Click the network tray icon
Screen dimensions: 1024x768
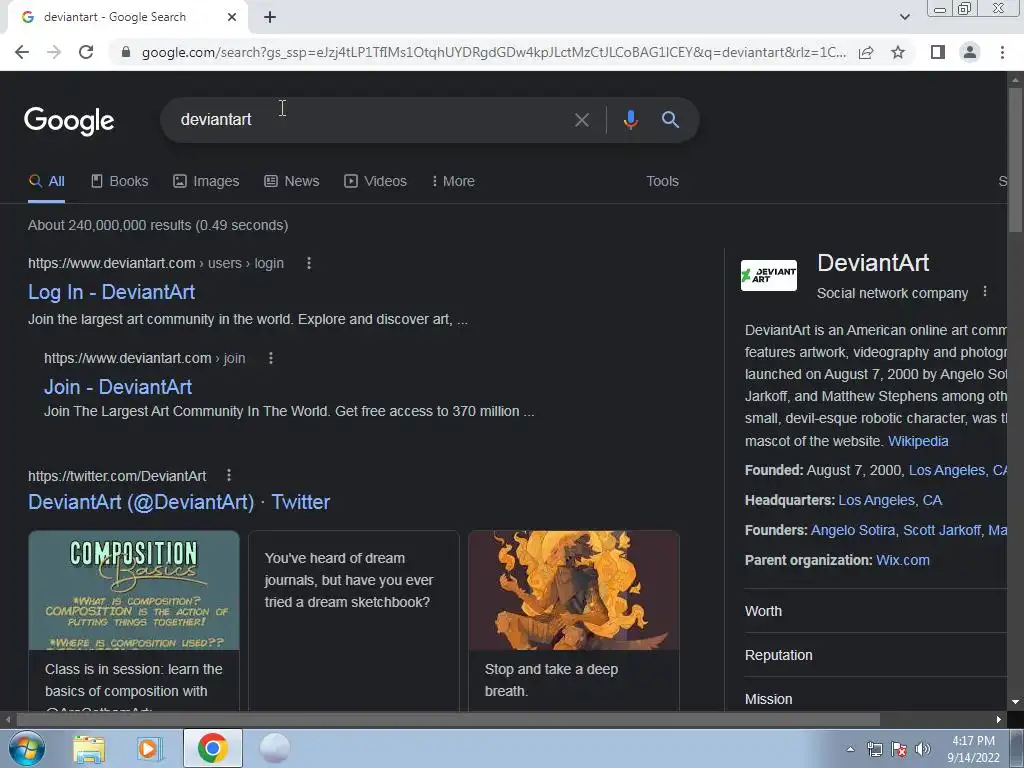[874, 749]
